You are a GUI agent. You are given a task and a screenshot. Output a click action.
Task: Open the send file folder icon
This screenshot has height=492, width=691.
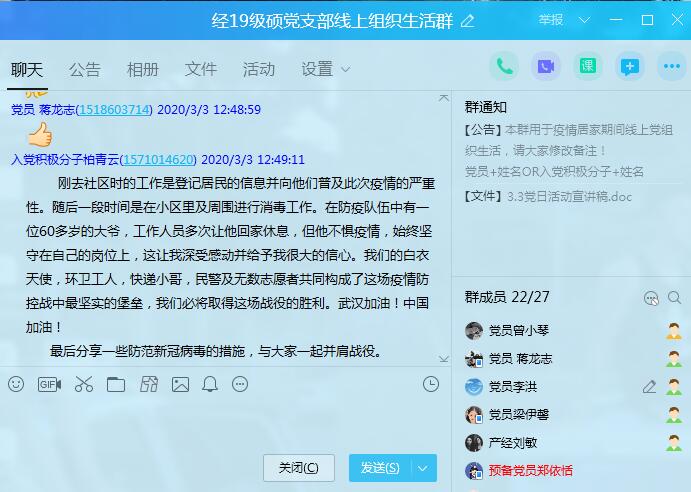click(x=116, y=384)
